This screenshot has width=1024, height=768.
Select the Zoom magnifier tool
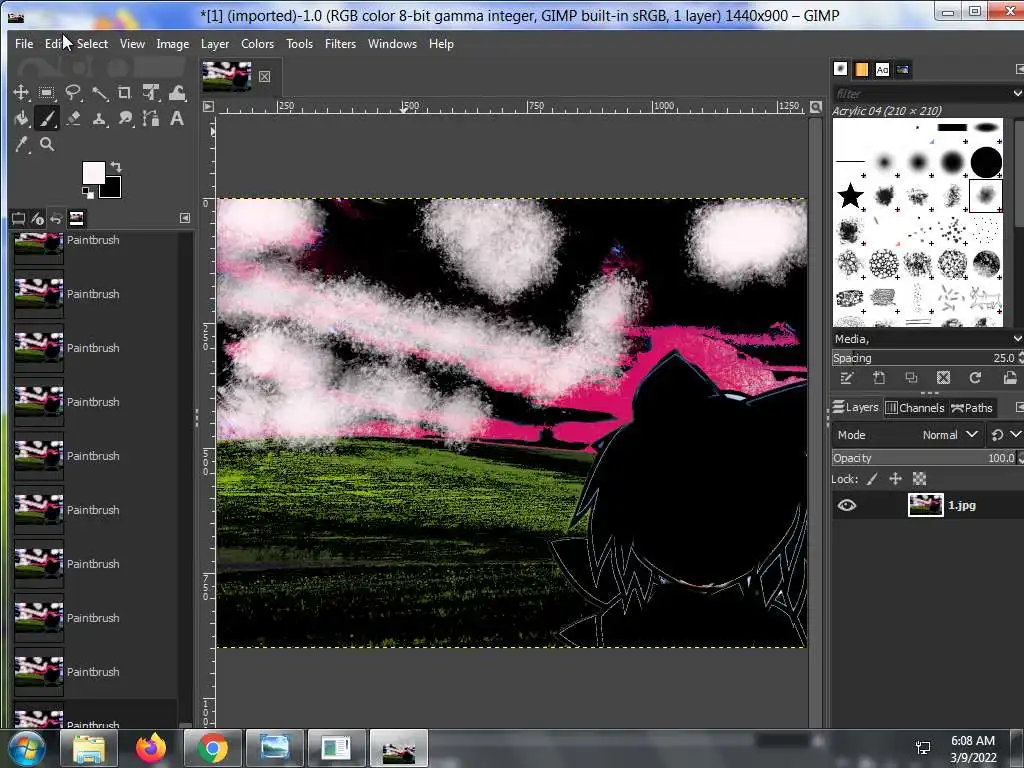pos(46,144)
